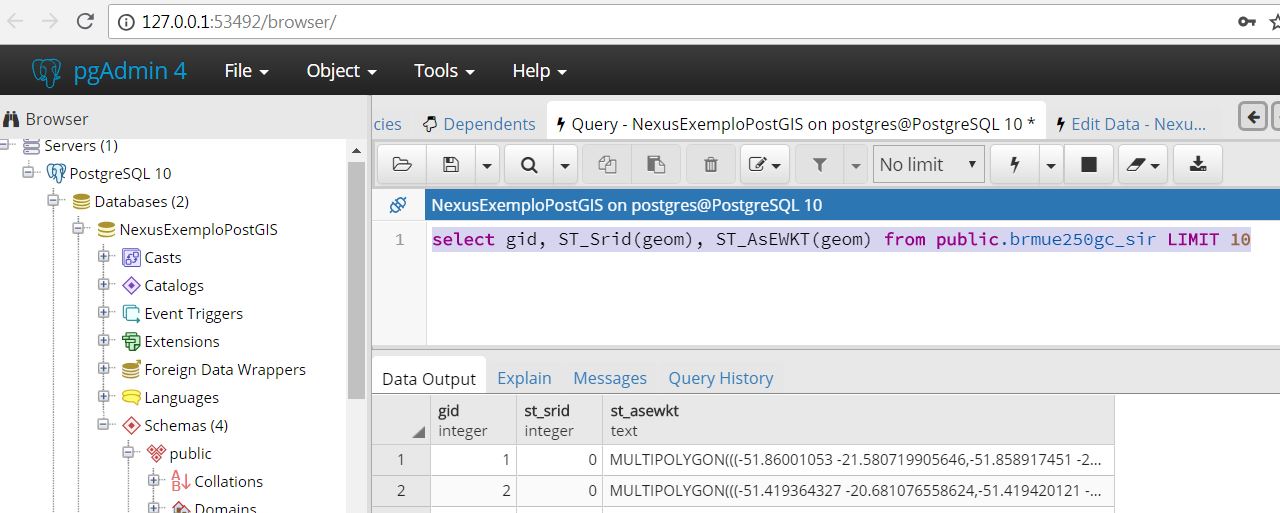This screenshot has height=513, width=1280.
Task: Switch to the Dependents tab
Action: coord(479,124)
